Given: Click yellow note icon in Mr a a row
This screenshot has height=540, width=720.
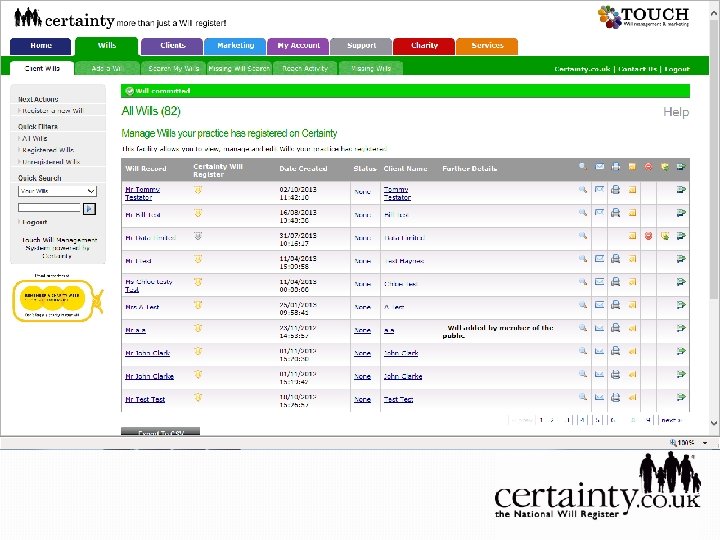Looking at the screenshot, I should click(632, 328).
